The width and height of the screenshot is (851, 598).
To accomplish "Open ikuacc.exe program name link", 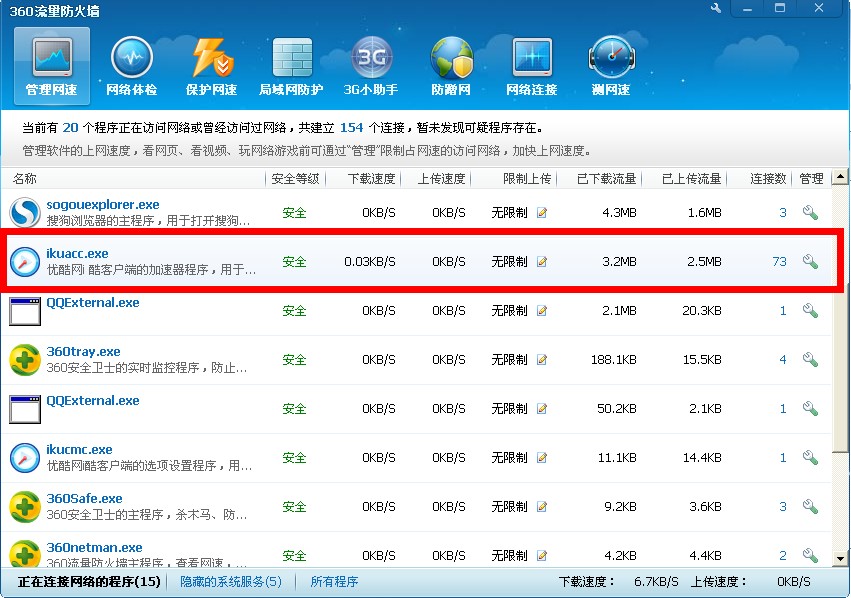I will (77, 253).
